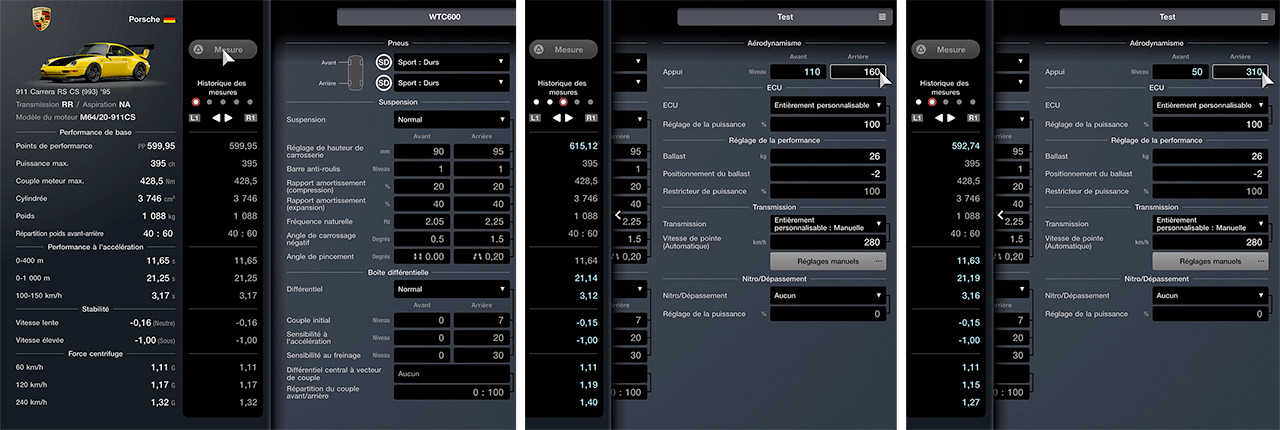Open the Avant tyres Sport : Durs dropdown

452,61
